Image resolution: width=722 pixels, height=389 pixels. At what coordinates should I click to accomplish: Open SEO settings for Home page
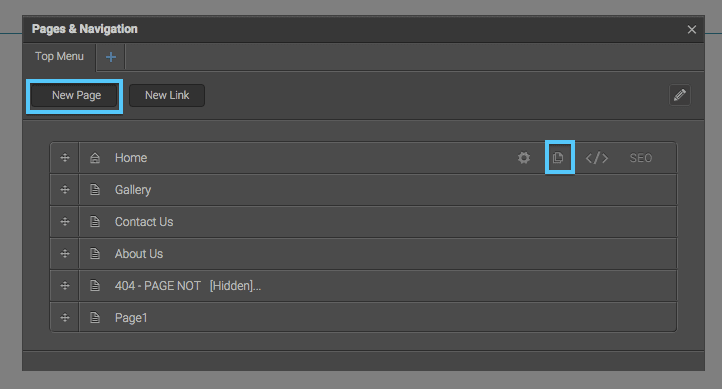coord(640,158)
